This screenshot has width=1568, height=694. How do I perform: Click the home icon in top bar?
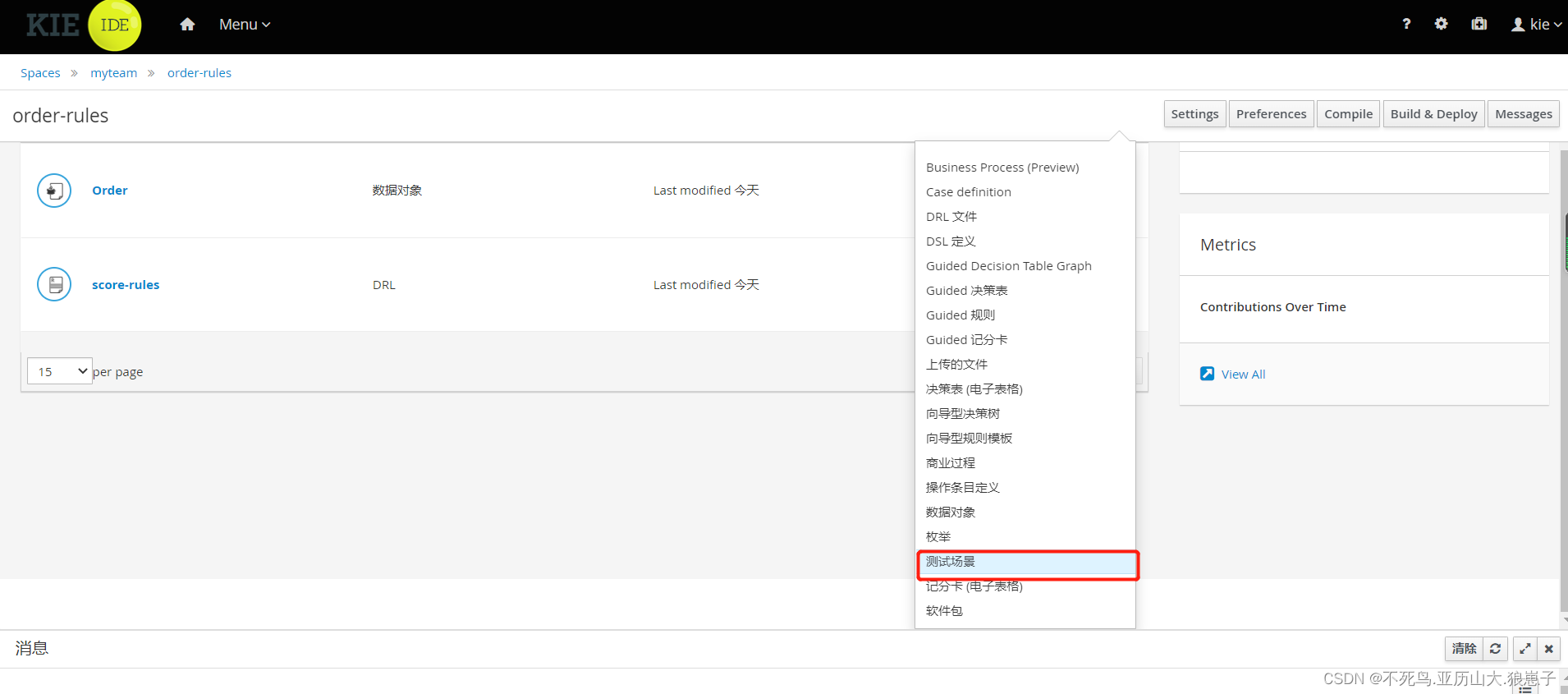(187, 25)
